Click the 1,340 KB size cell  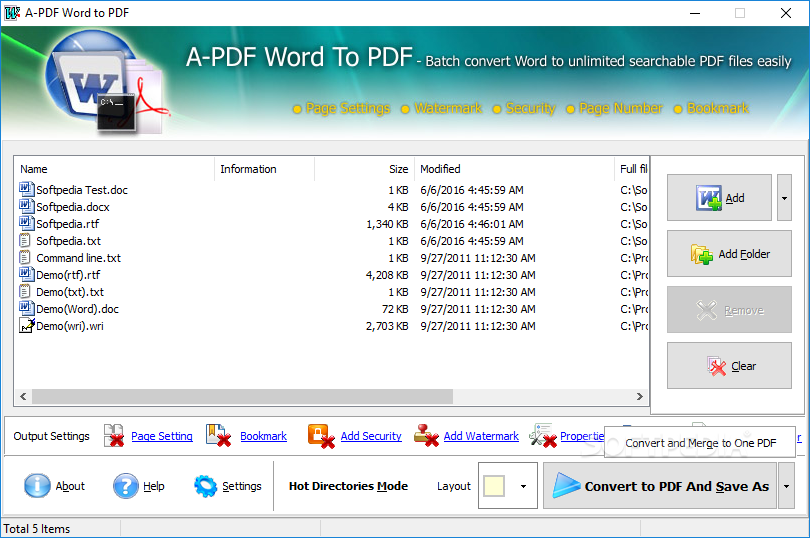point(387,224)
